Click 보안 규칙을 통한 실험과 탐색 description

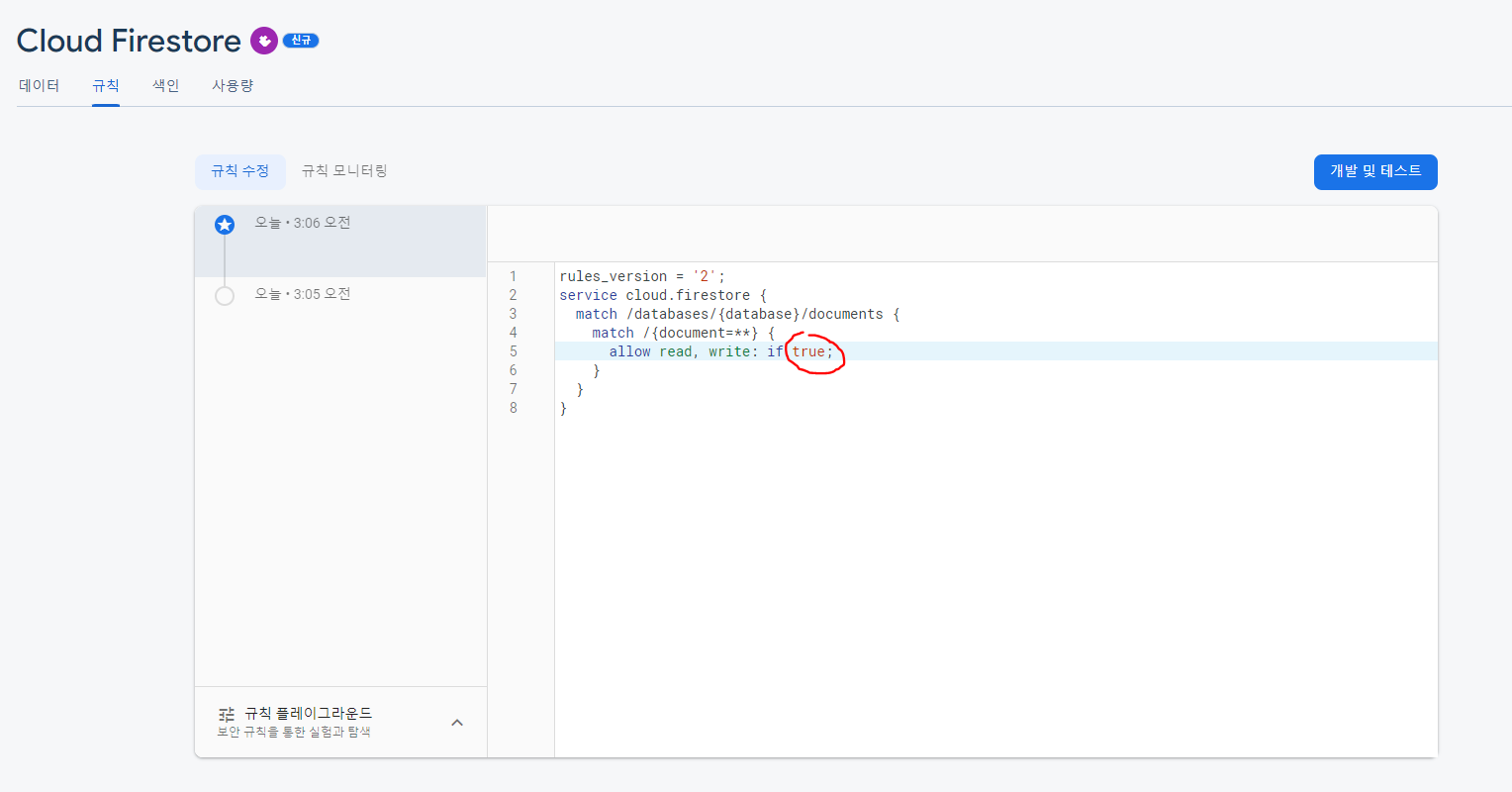point(294,732)
